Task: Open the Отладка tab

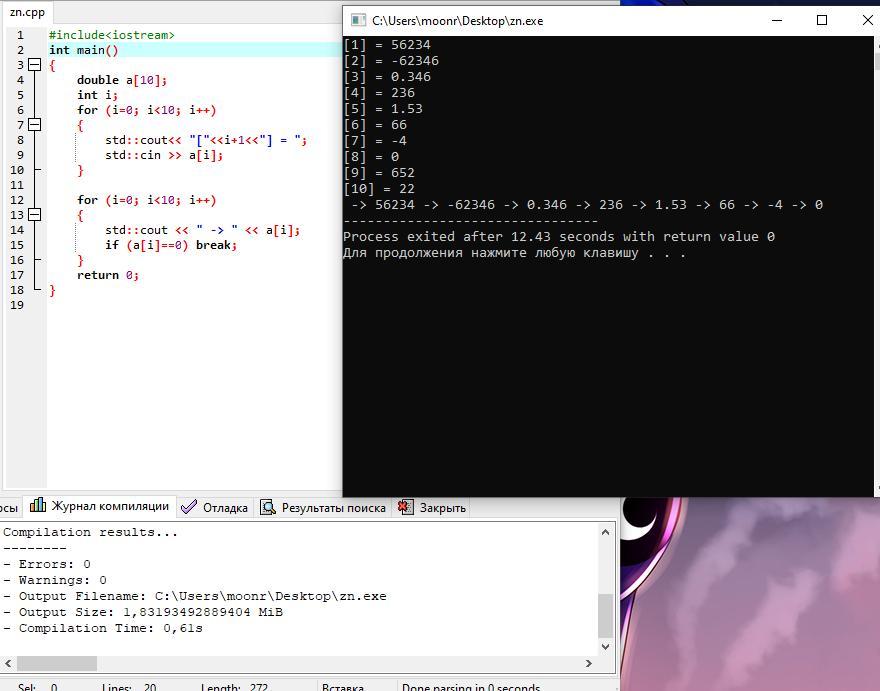Action: (224, 508)
